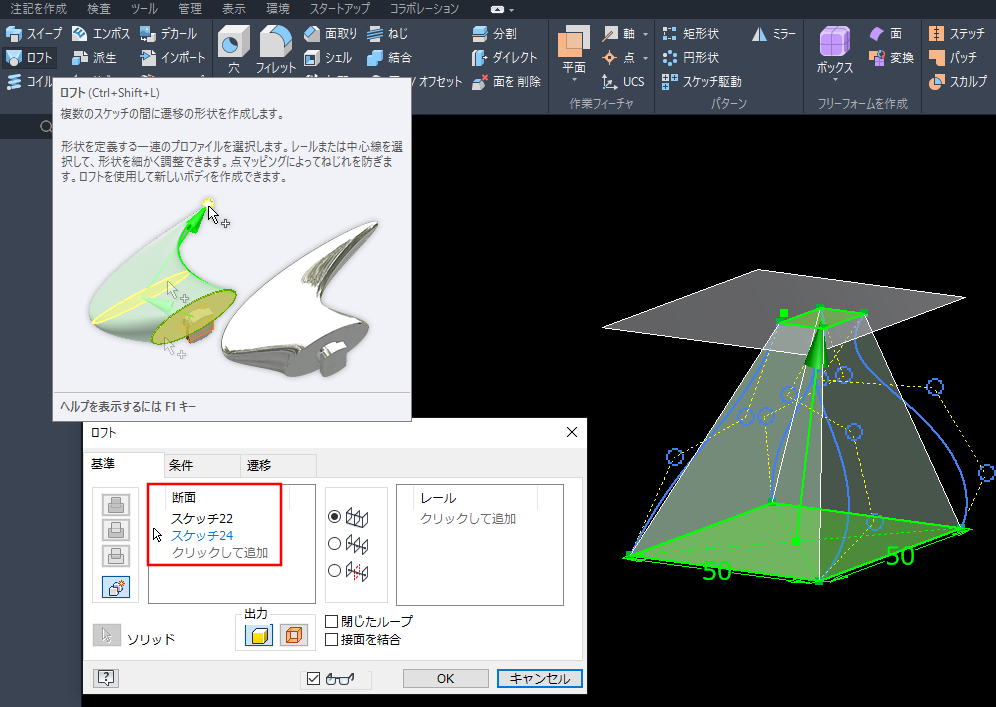
Task: Select the 矩形状 rectangular pattern tool
Action: pos(691,34)
